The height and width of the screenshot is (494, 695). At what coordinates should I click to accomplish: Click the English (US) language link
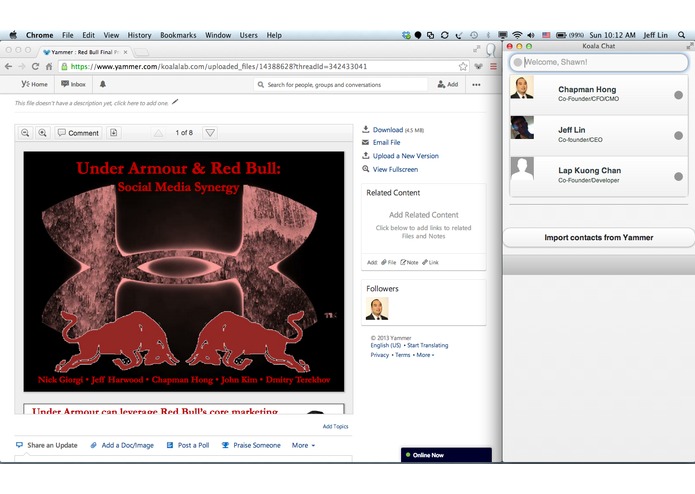386,345
